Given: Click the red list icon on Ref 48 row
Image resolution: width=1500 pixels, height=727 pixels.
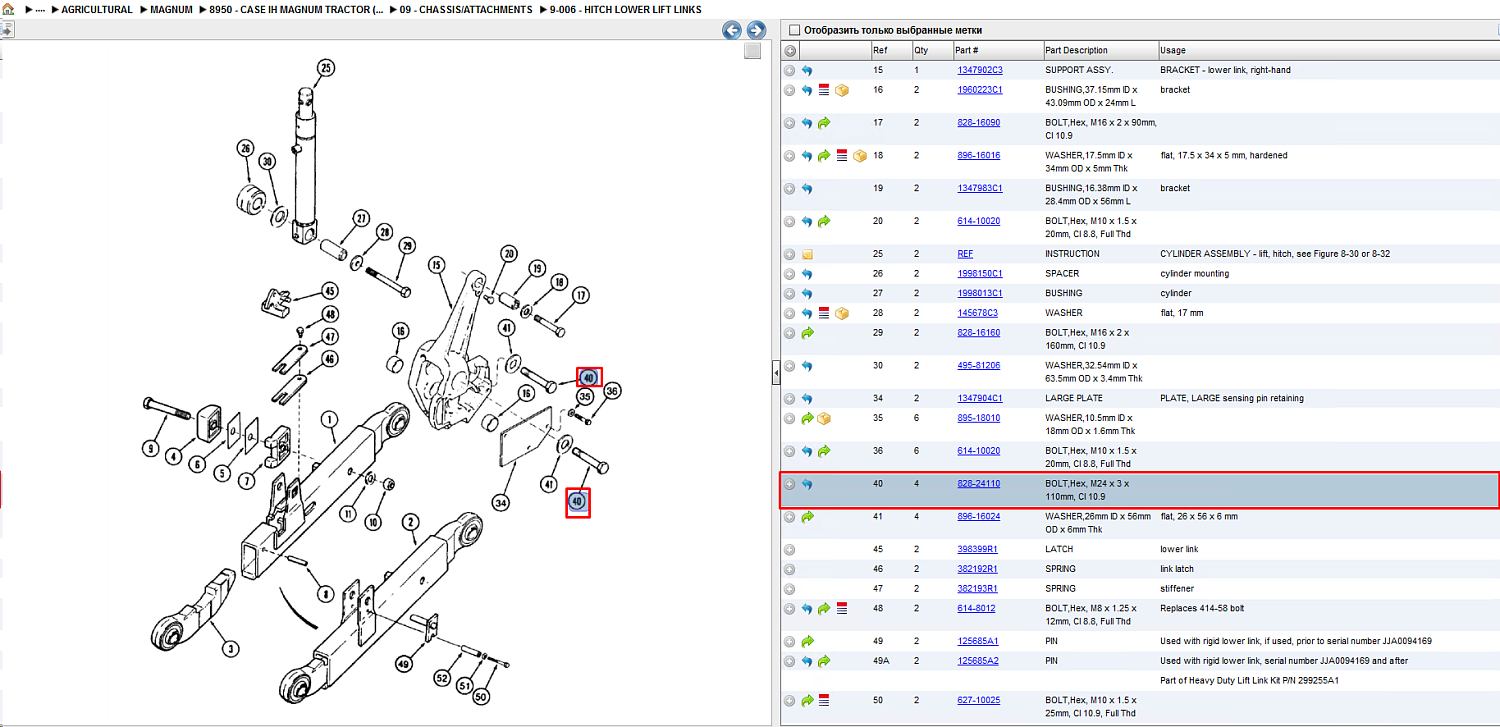Looking at the screenshot, I should click(x=842, y=608).
